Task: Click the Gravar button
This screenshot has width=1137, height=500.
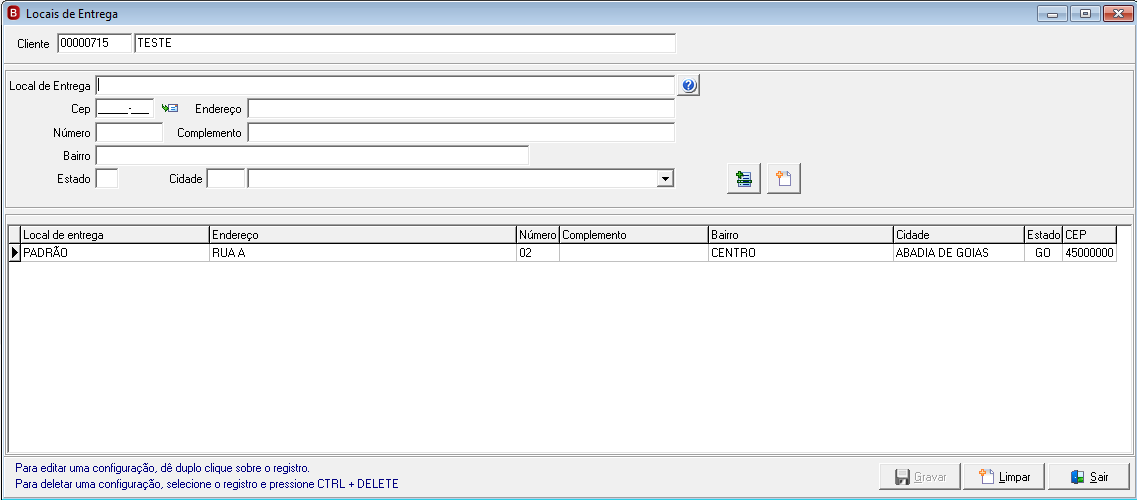Action: coord(919,477)
